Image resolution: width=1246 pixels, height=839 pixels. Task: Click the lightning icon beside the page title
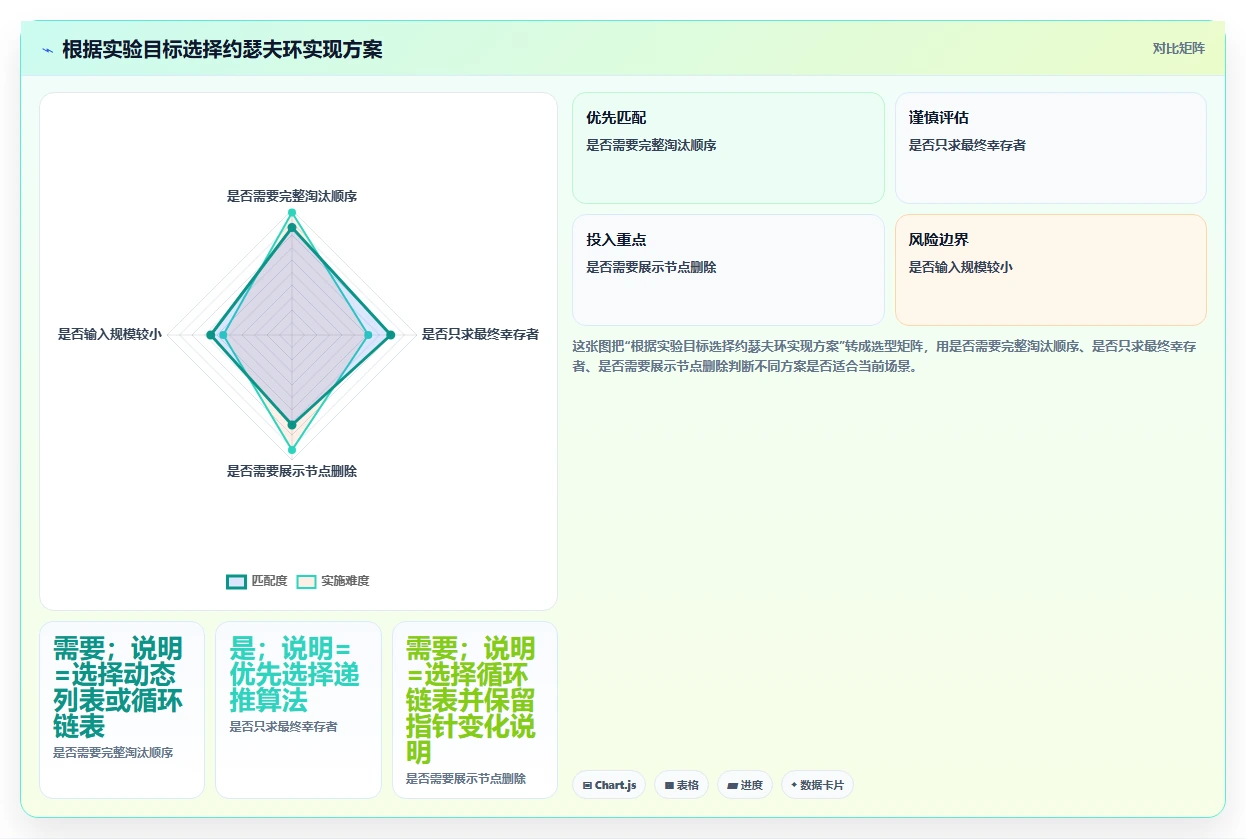(x=47, y=50)
